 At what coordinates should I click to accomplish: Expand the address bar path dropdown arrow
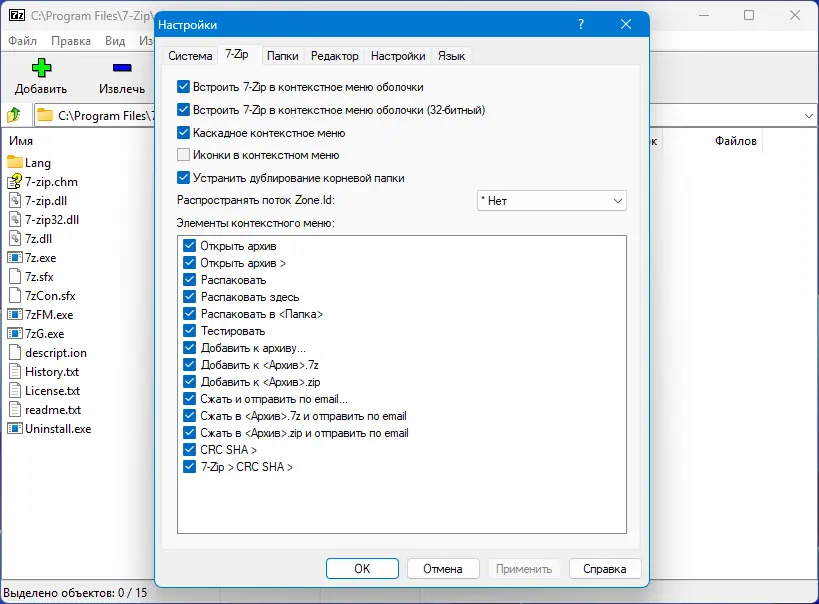tap(809, 115)
